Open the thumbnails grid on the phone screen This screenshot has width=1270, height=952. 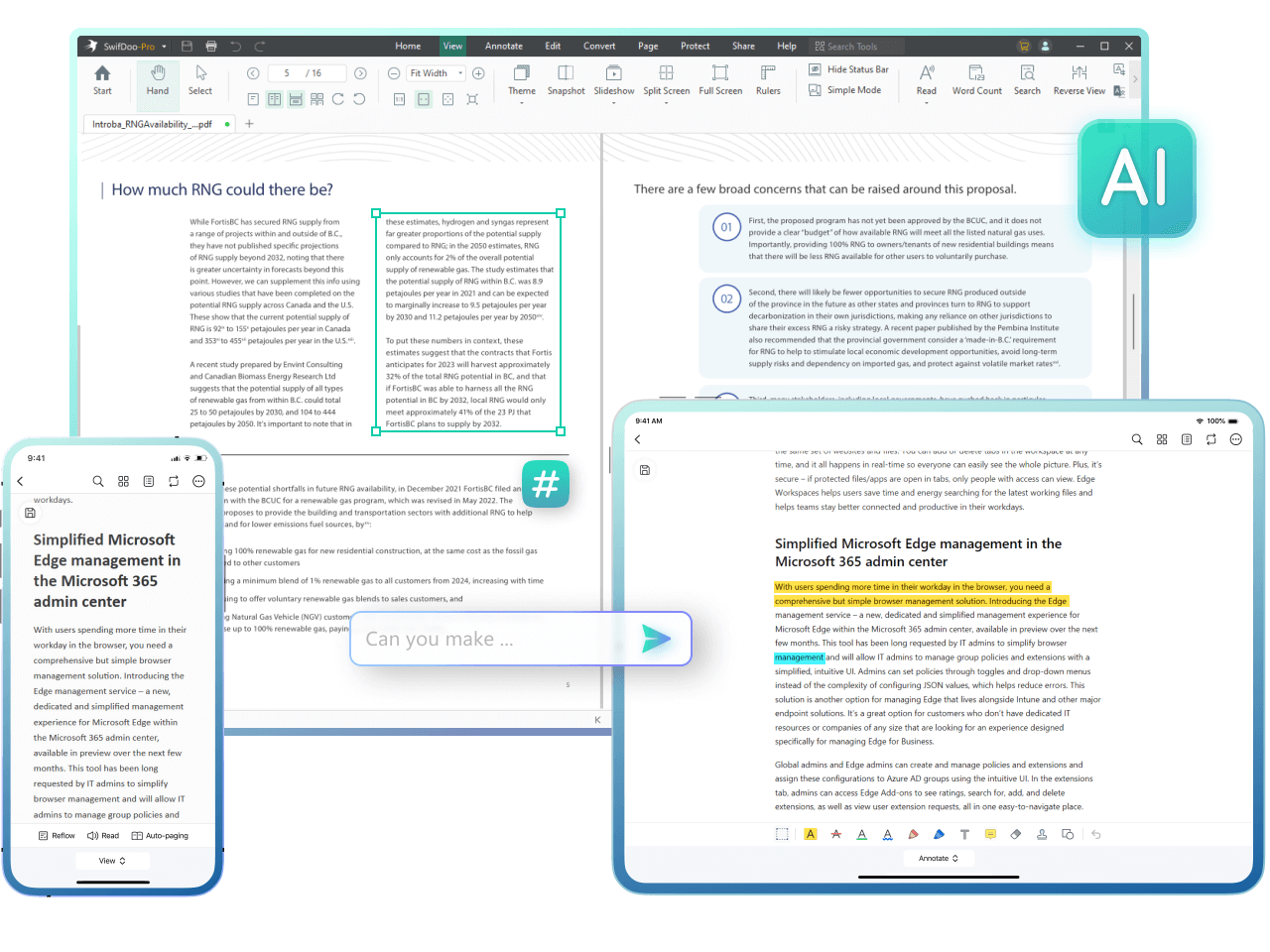(123, 481)
